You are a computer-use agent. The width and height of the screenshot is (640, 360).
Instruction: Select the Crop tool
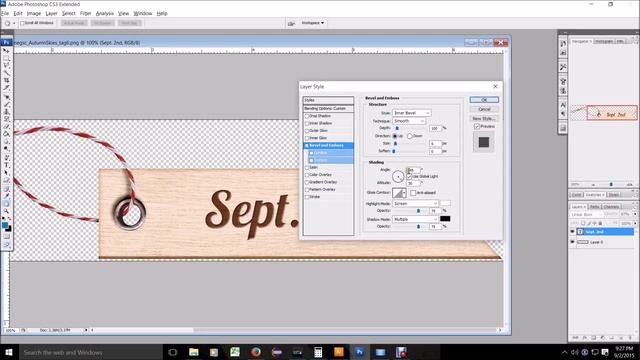(7, 80)
